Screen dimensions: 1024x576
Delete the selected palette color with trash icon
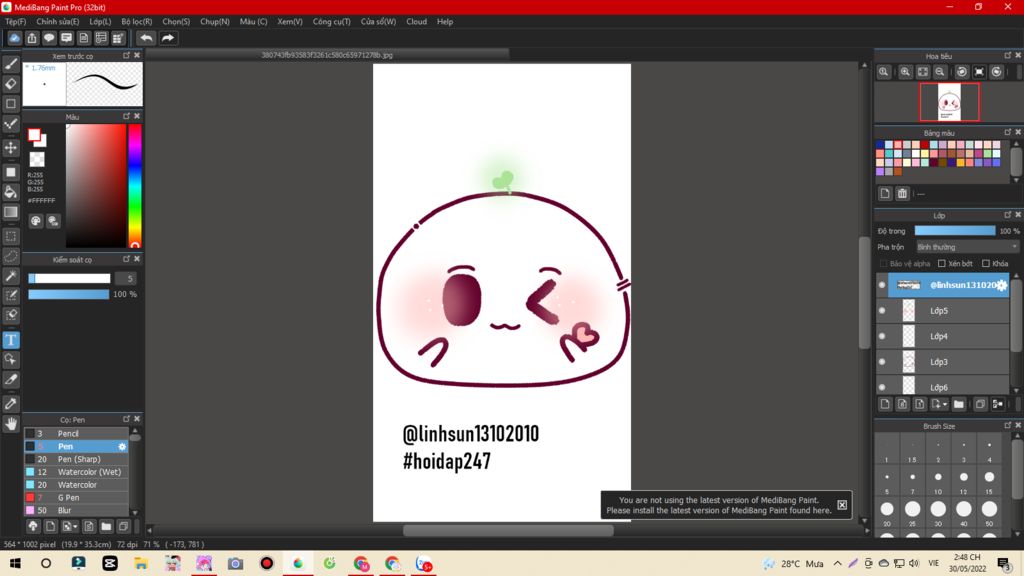tap(902, 193)
